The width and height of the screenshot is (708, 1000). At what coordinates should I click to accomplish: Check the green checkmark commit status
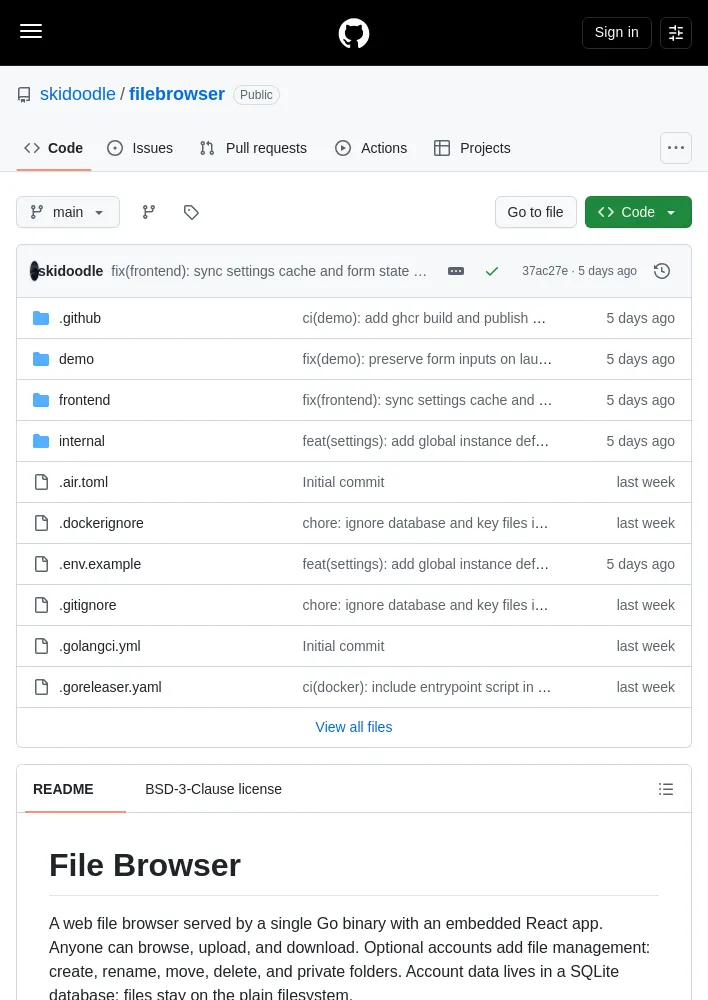[492, 271]
